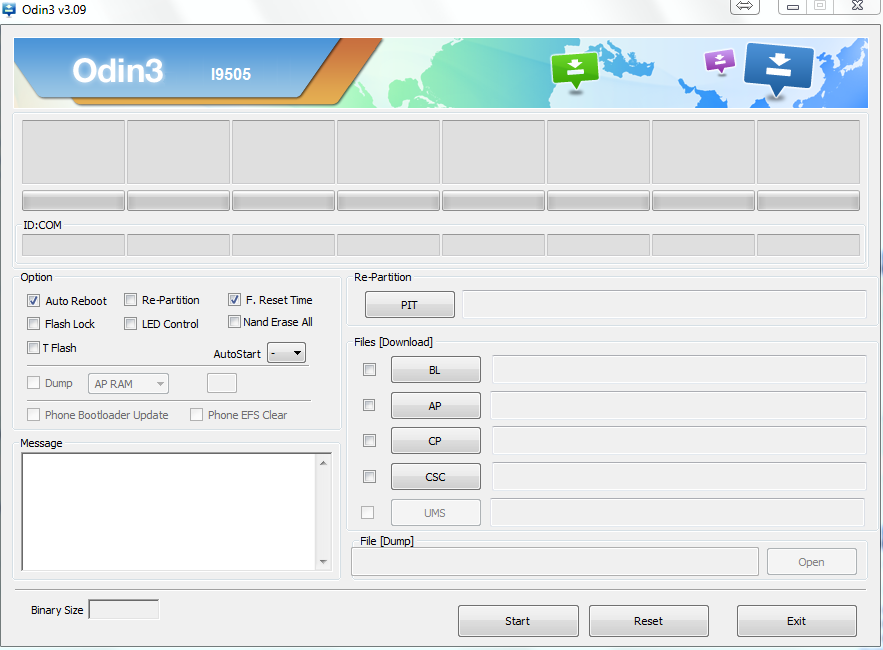Click the double-arrow resize icon in title bar
The width and height of the screenshot is (883, 650).
[x=744, y=6]
